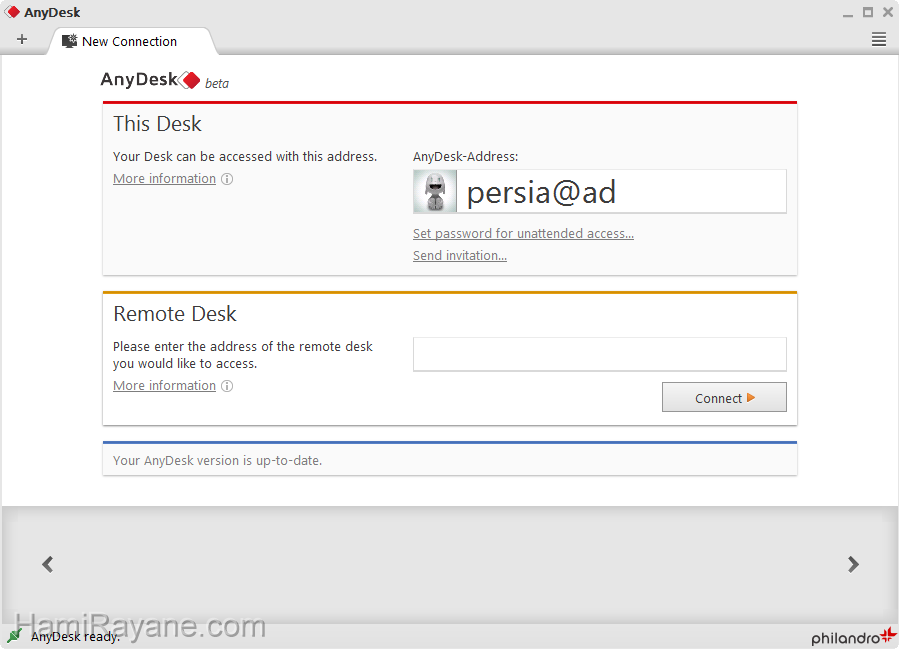Open a new tab with plus icon
The width and height of the screenshot is (899, 649).
point(22,40)
